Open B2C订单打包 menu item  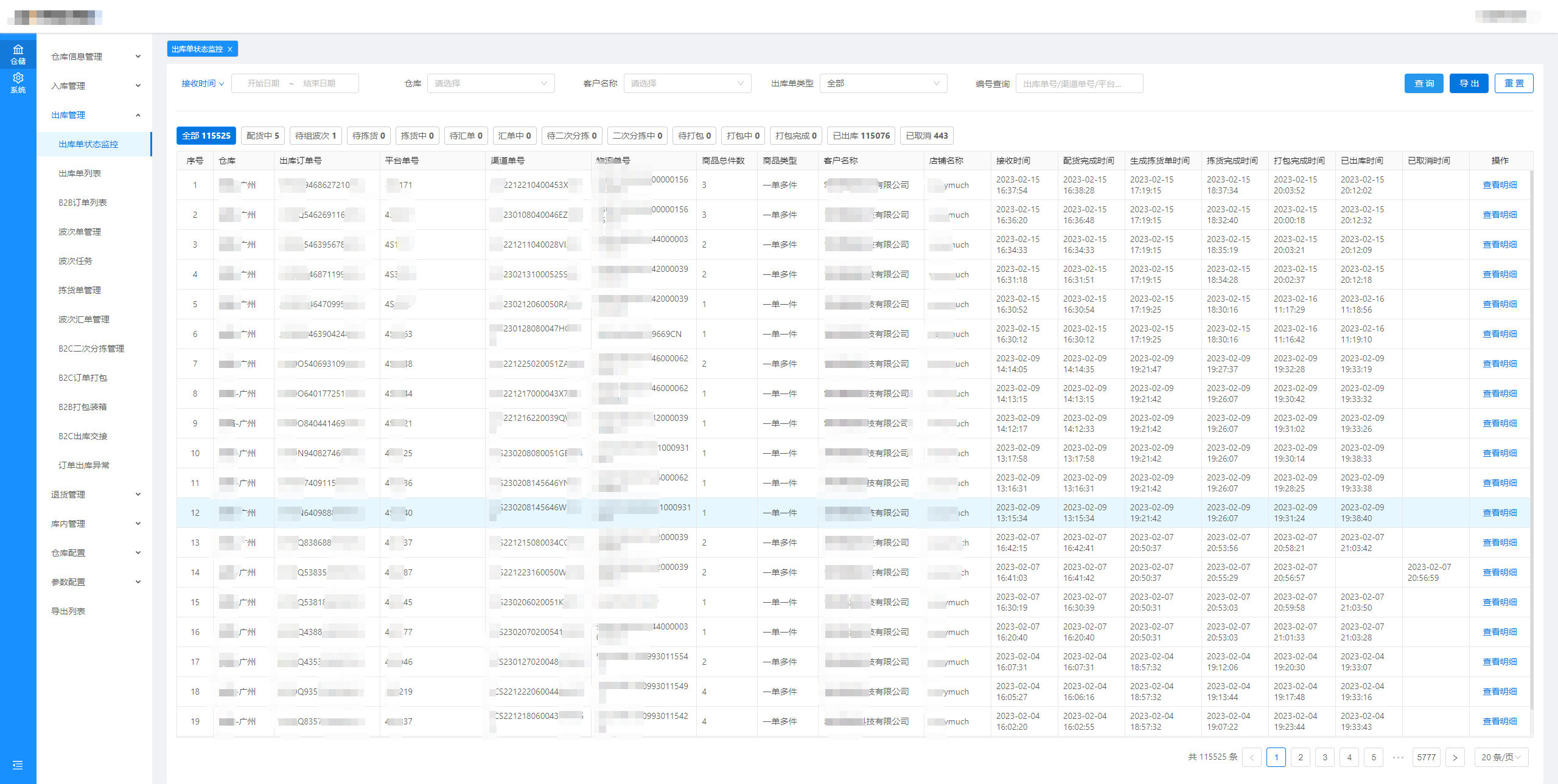tap(94, 378)
